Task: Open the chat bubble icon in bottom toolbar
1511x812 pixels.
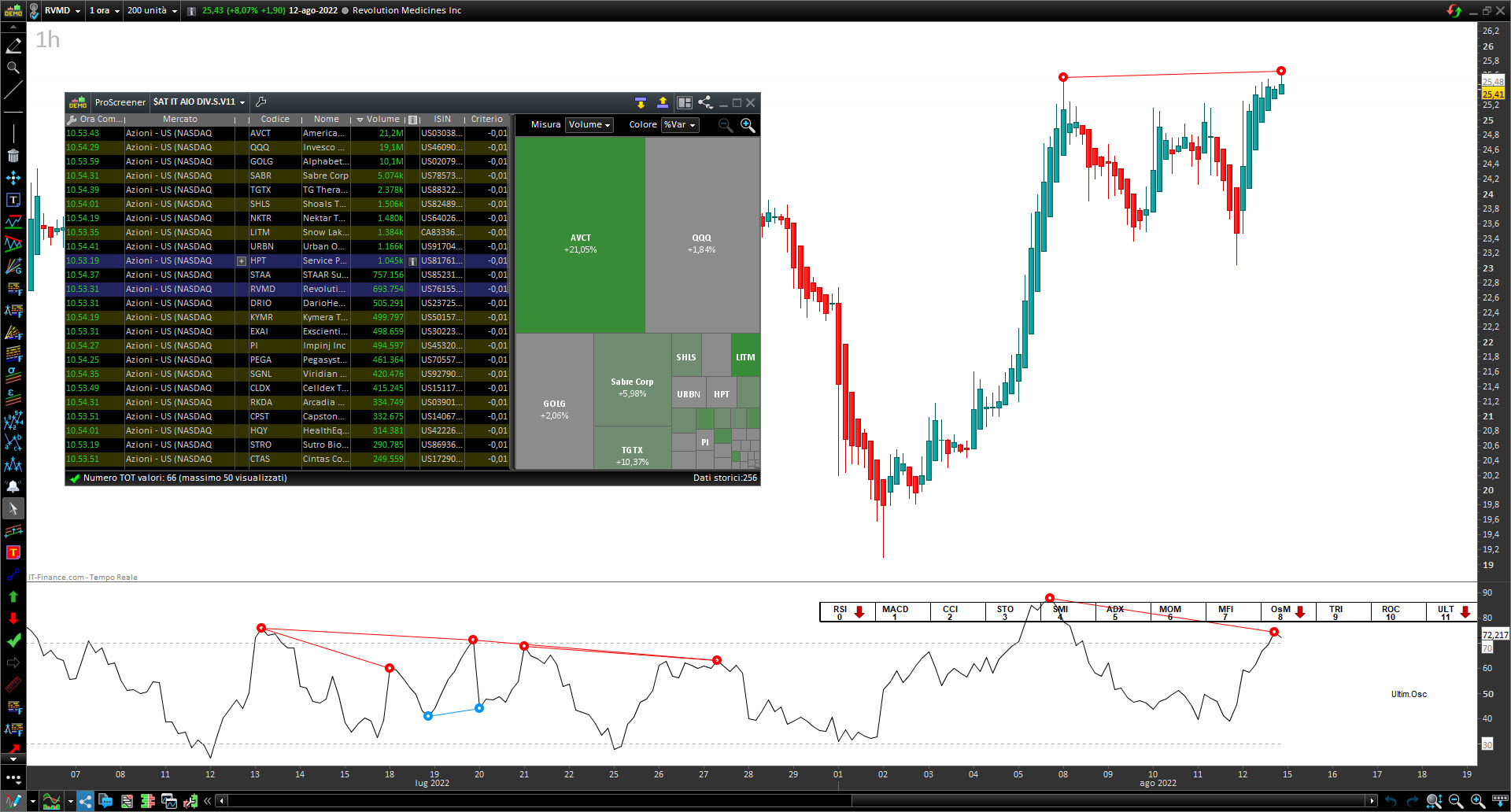Action: coord(105,801)
